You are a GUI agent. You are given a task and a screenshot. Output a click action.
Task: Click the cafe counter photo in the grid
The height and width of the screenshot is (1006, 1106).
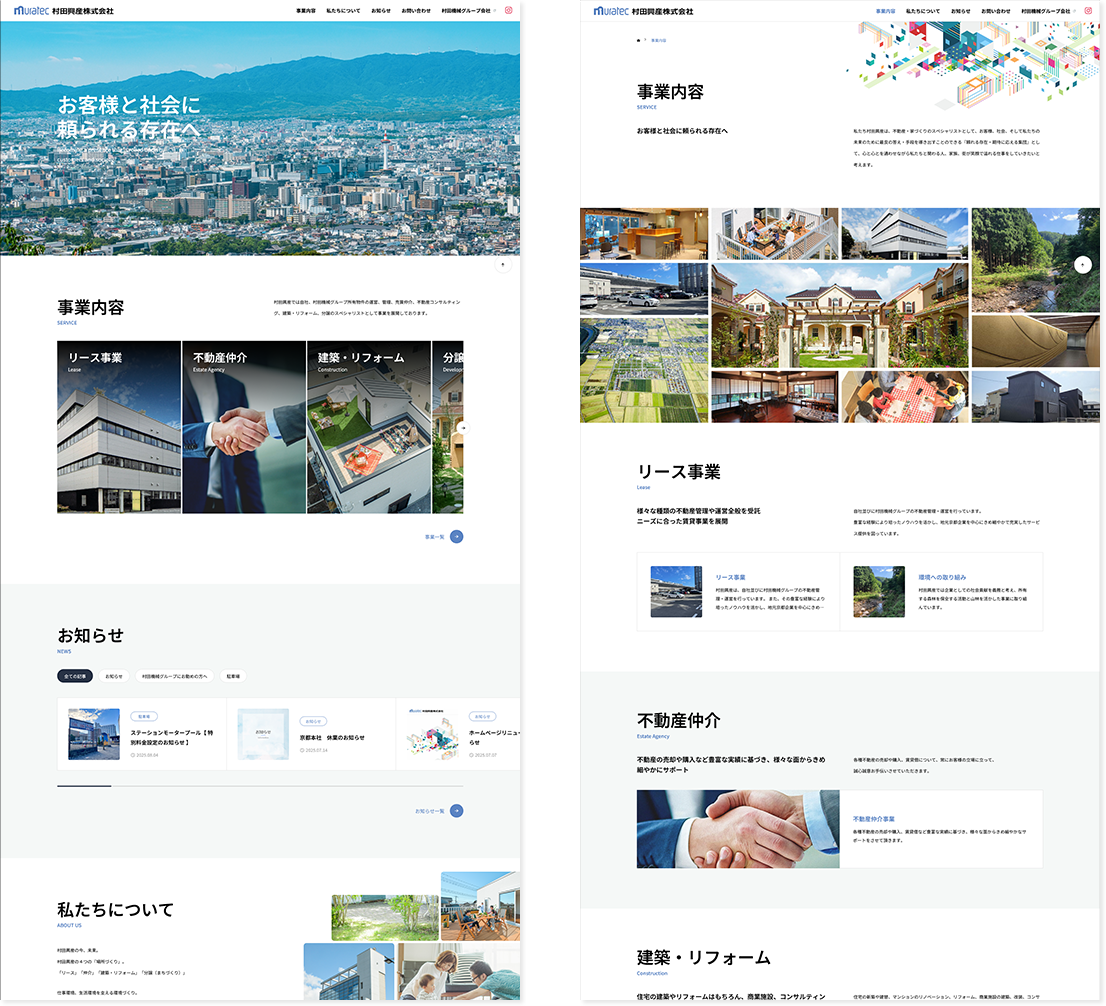pyautogui.click(x=644, y=234)
